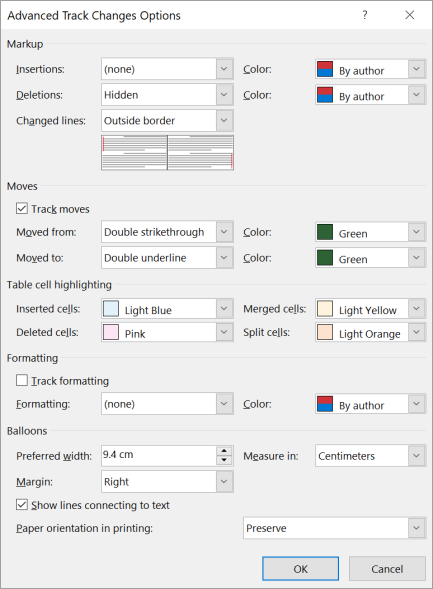
Task: Open the Insertions style dropdown
Action: coord(167,69)
